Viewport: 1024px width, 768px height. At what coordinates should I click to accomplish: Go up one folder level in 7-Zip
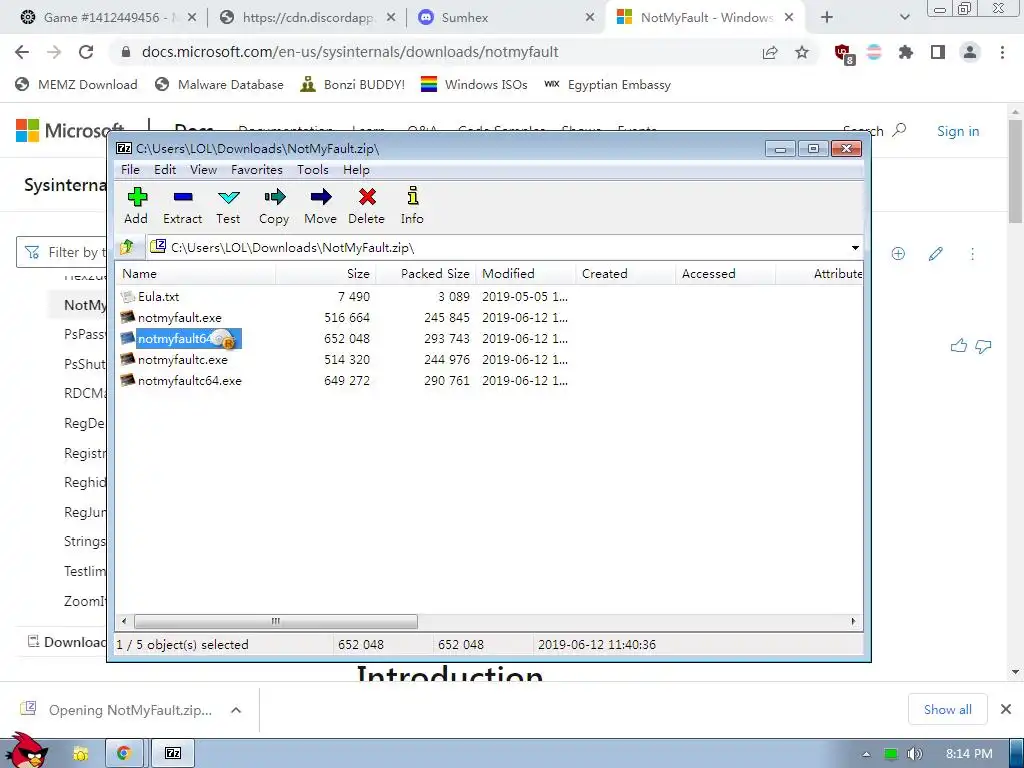point(127,247)
